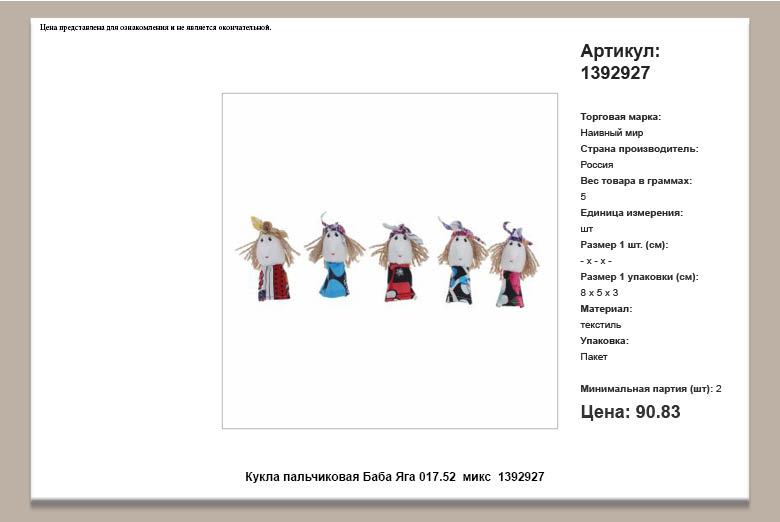Click the 'Материал:' label
780x522 pixels.
[x=606, y=309]
